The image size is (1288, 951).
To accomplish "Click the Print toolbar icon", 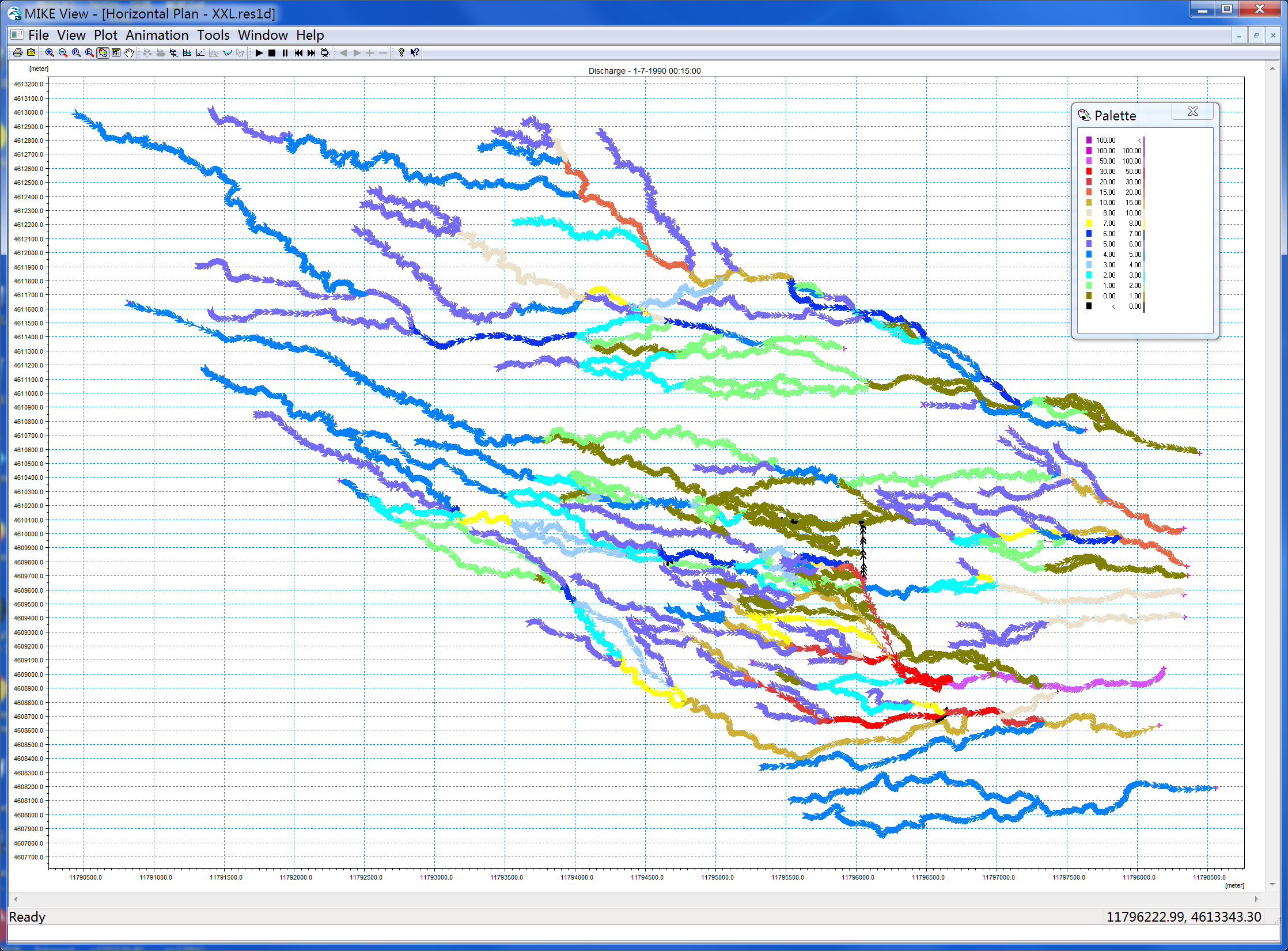I will (x=18, y=53).
